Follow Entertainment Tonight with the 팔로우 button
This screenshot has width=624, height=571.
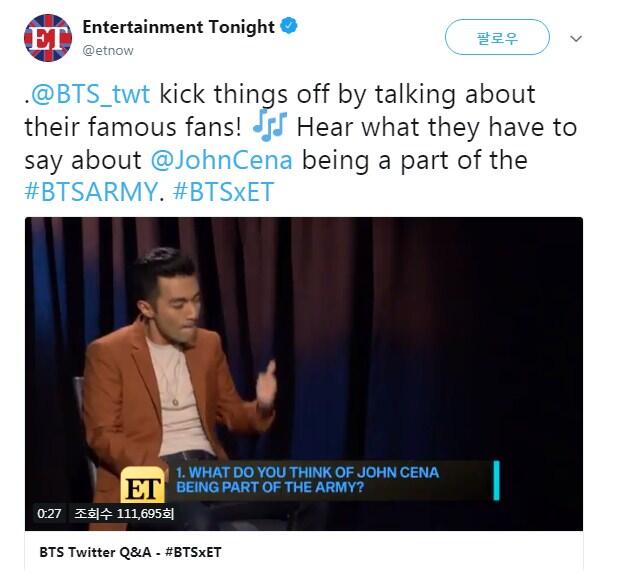point(497,37)
